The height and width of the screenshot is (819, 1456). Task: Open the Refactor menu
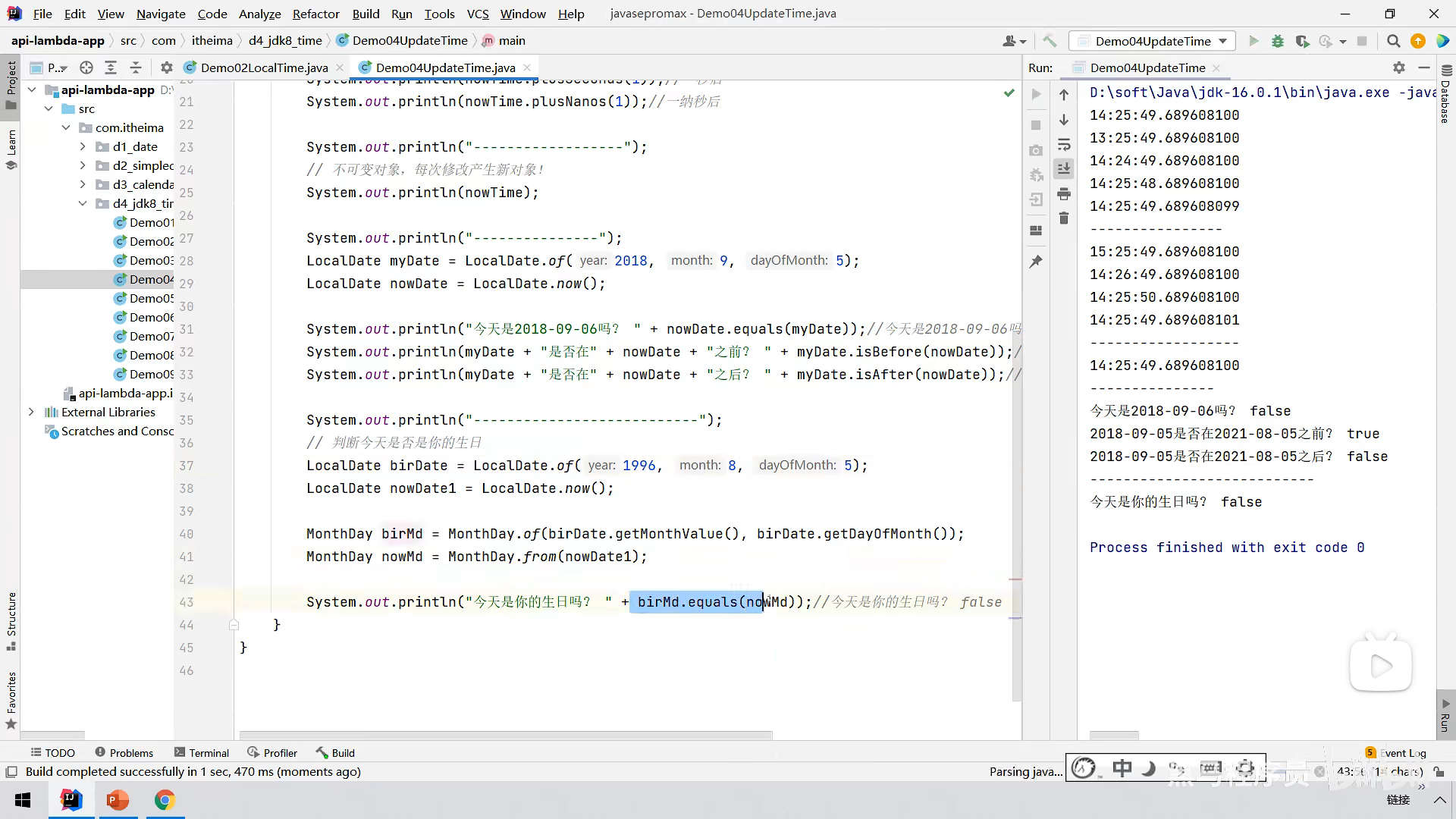pyautogui.click(x=315, y=14)
